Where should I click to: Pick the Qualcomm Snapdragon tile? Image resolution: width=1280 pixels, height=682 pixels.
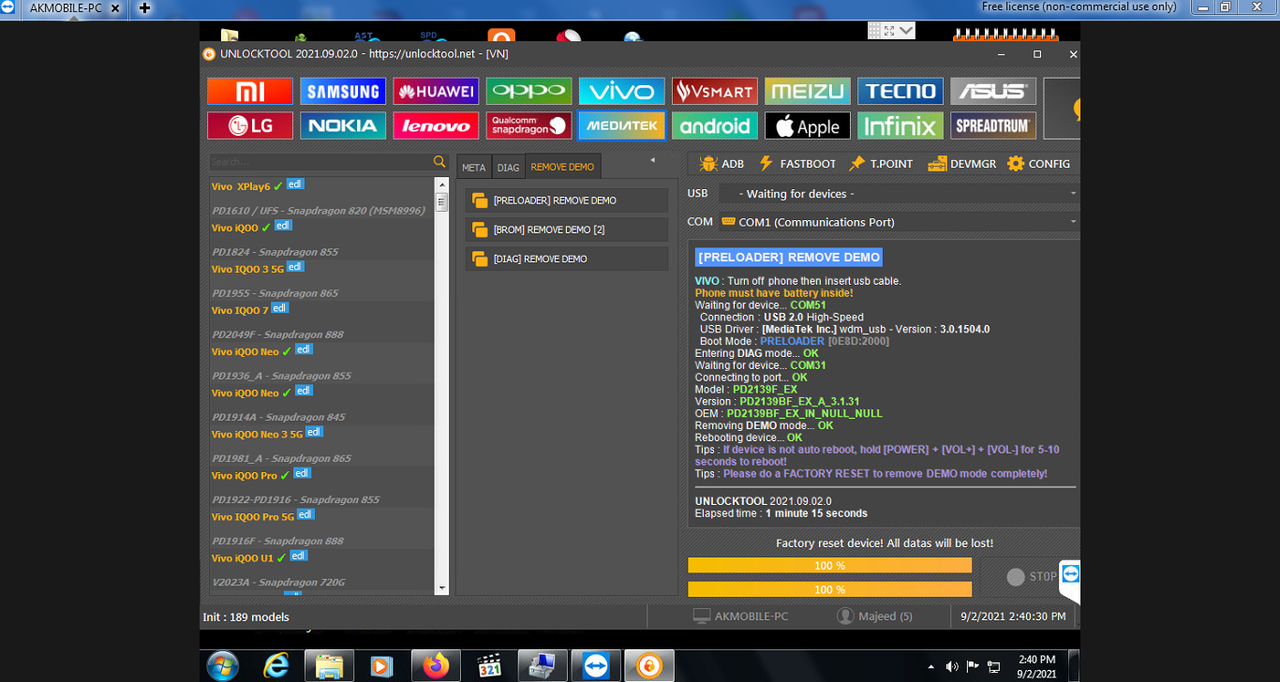coord(529,126)
